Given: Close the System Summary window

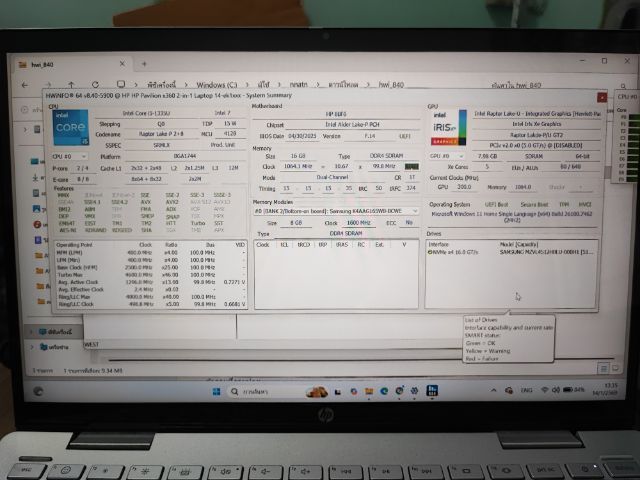Looking at the screenshot, I should click(601, 96).
